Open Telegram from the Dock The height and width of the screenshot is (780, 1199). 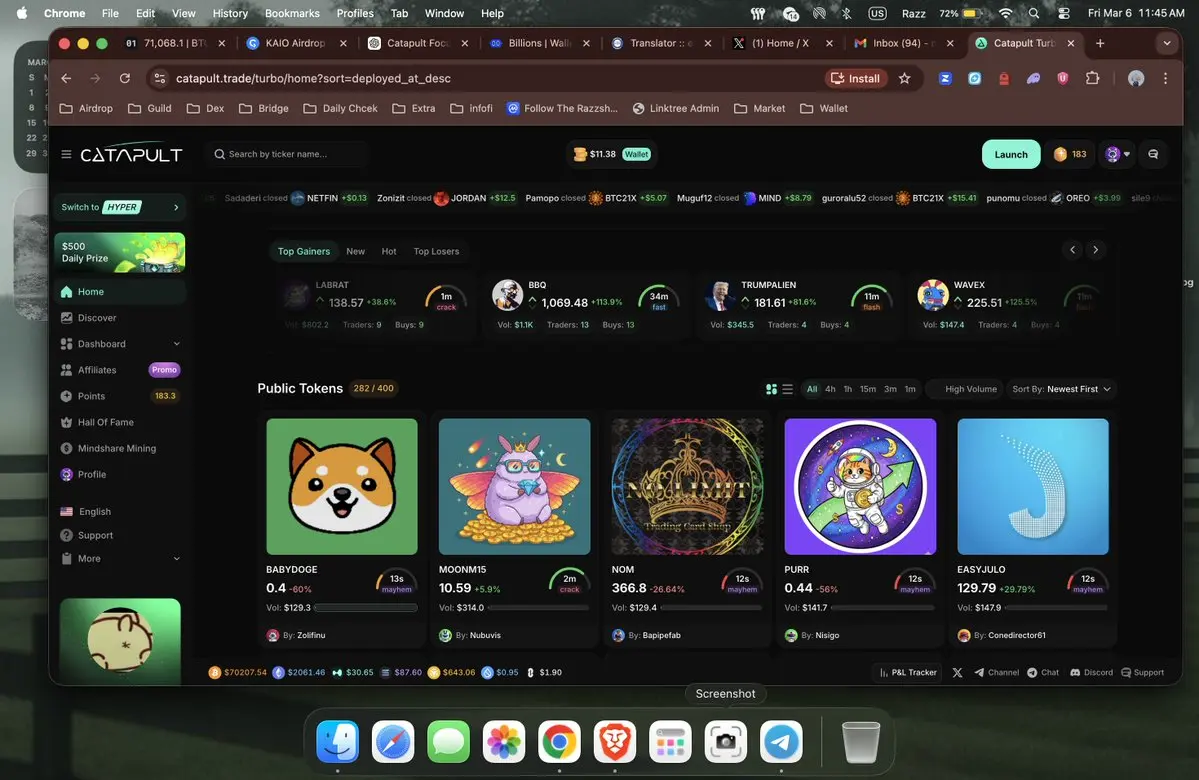click(x=781, y=741)
